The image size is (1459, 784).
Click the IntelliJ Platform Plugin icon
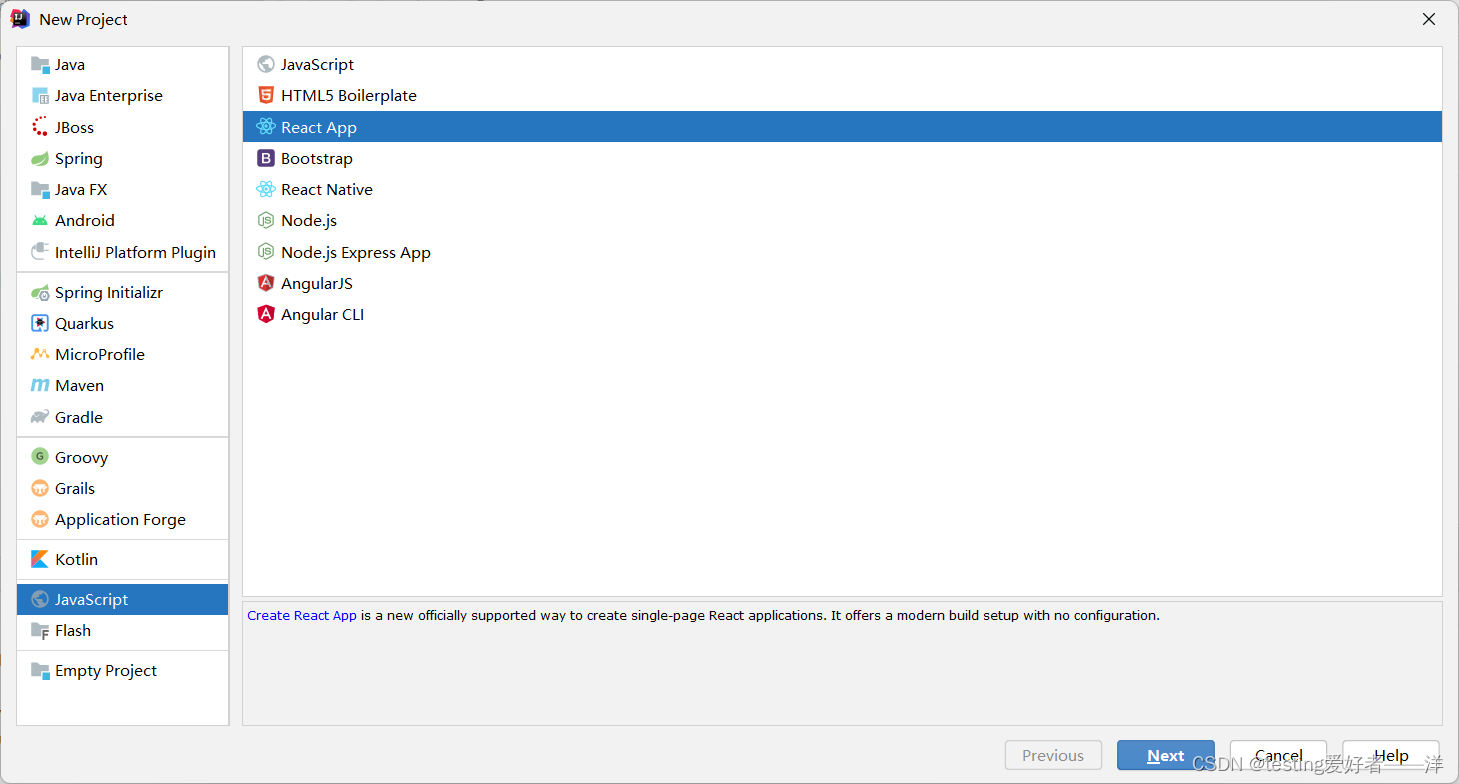40,252
